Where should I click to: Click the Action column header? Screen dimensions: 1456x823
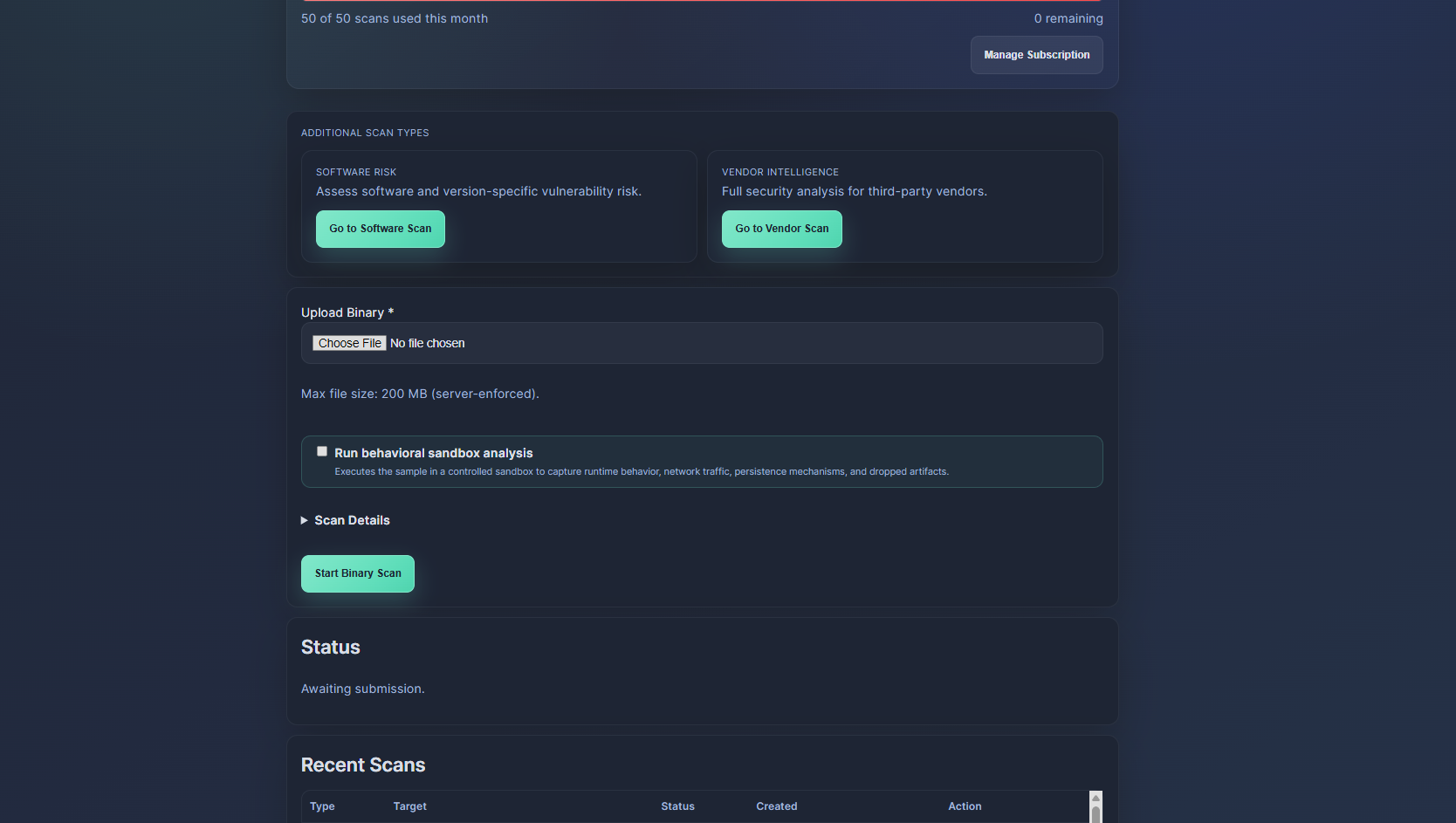coord(965,806)
